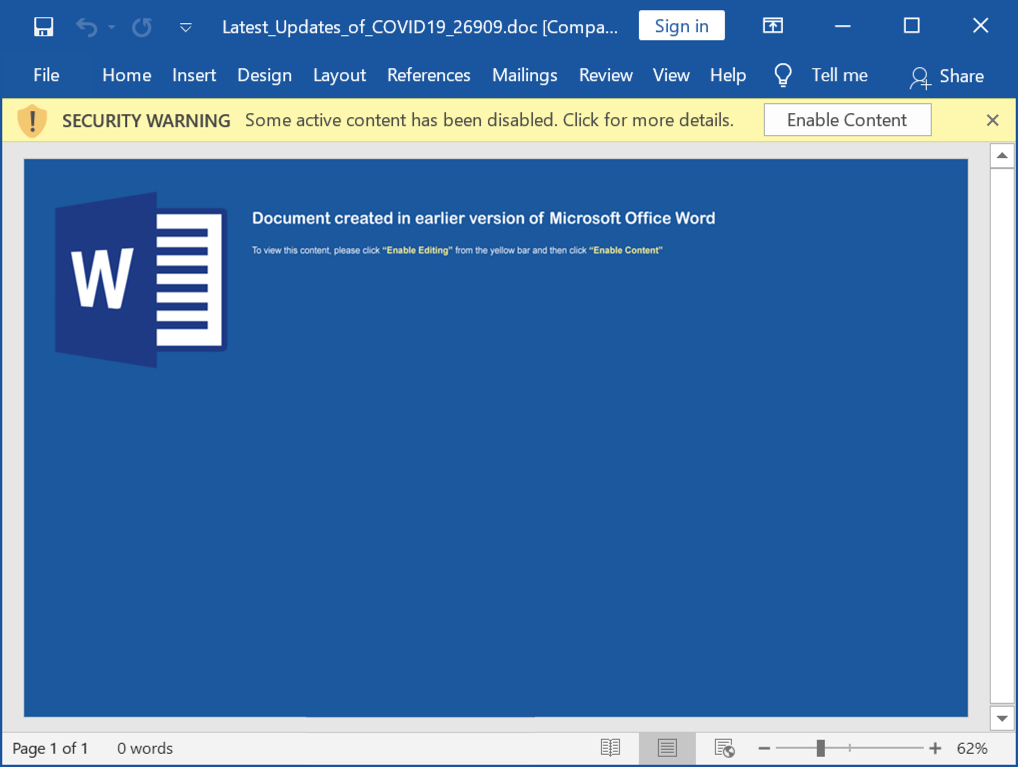1018x767 pixels.
Task: Click the SECURITY WARNING label
Action: coord(146,121)
